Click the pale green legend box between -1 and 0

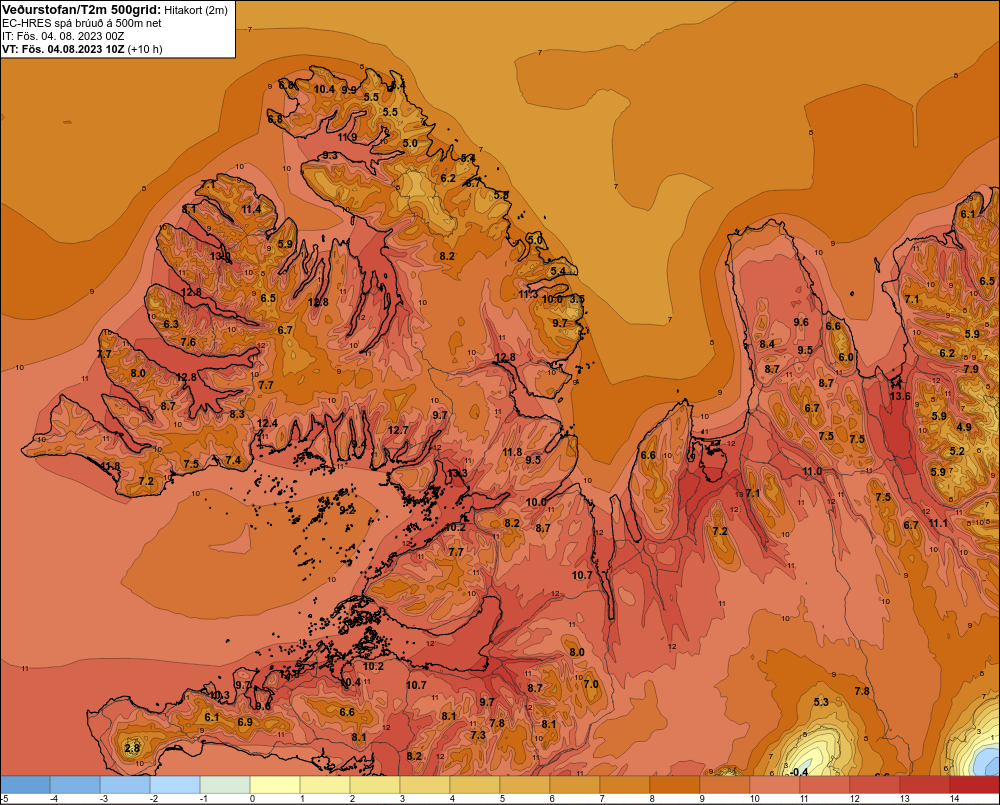point(225,784)
